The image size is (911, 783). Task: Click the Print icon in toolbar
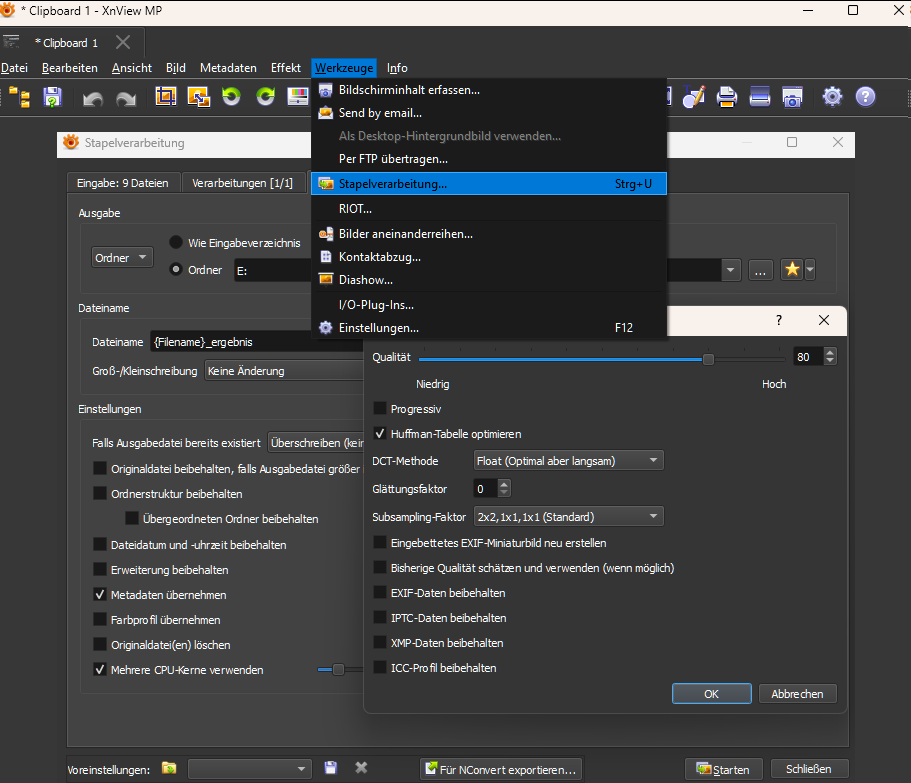pos(727,97)
